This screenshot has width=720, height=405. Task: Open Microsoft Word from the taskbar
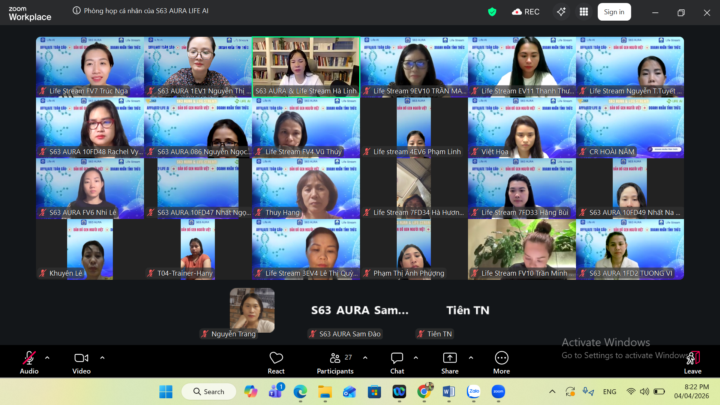pyautogui.click(x=449, y=392)
